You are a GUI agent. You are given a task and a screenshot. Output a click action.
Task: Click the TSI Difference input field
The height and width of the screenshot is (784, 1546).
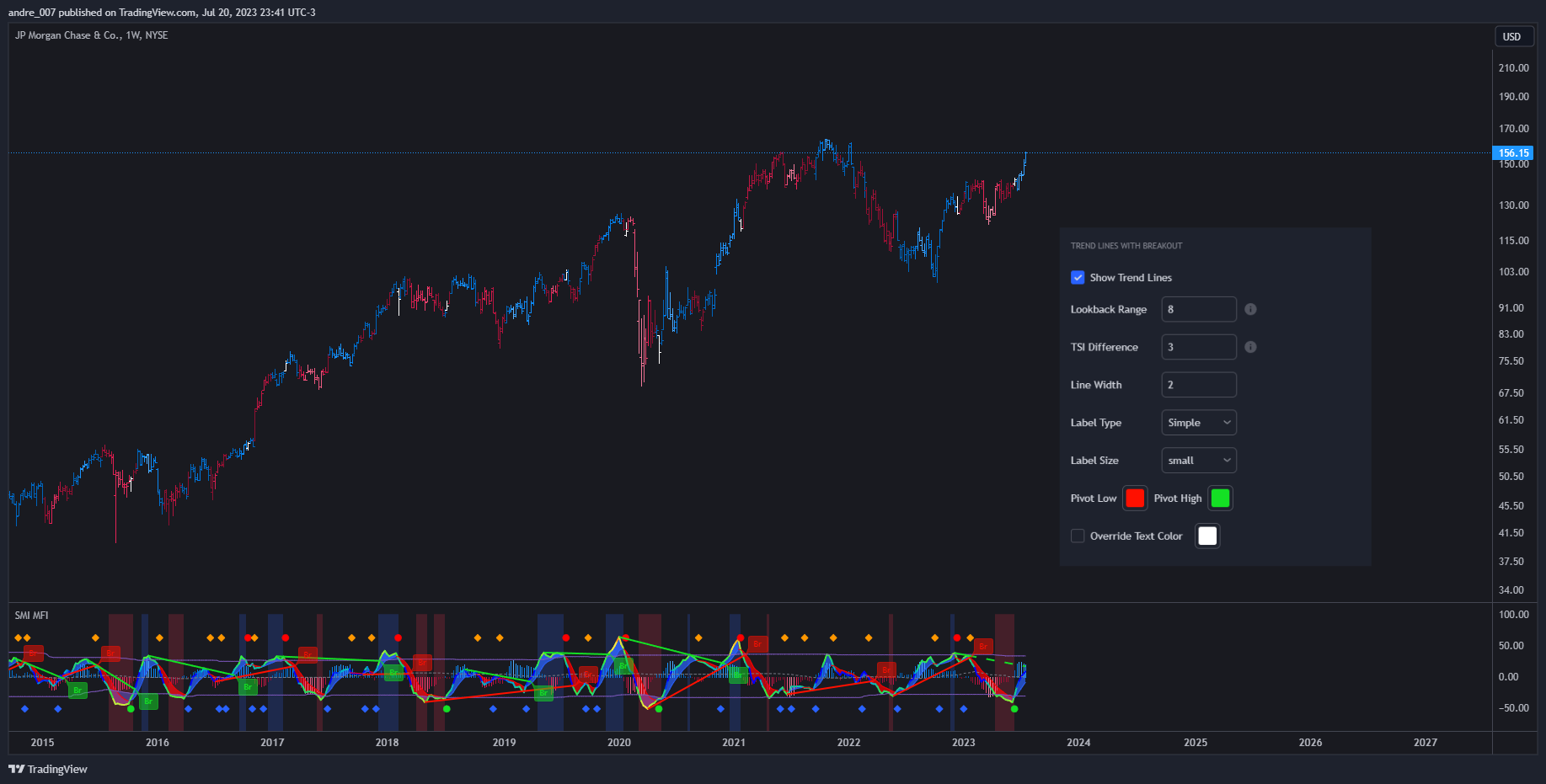click(1199, 347)
